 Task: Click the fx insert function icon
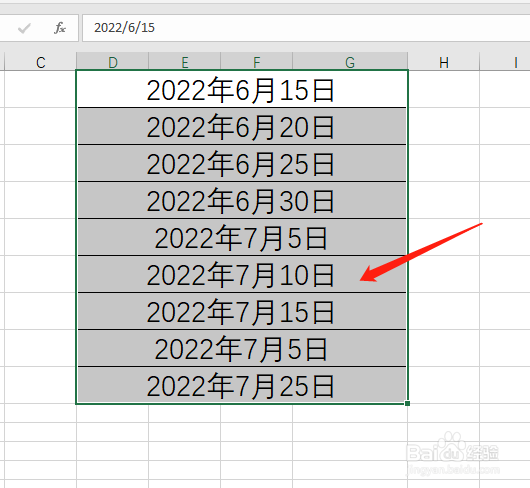(60, 28)
